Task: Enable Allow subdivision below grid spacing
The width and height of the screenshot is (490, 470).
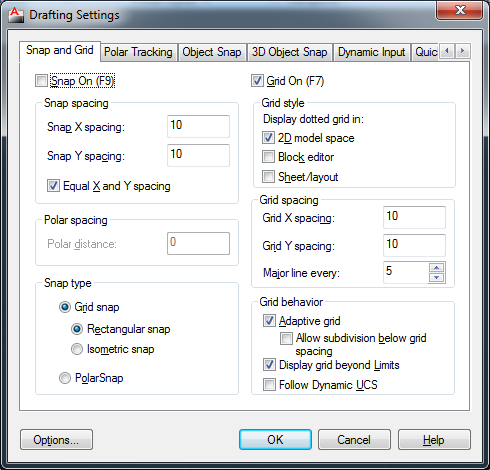Action: tap(286, 338)
